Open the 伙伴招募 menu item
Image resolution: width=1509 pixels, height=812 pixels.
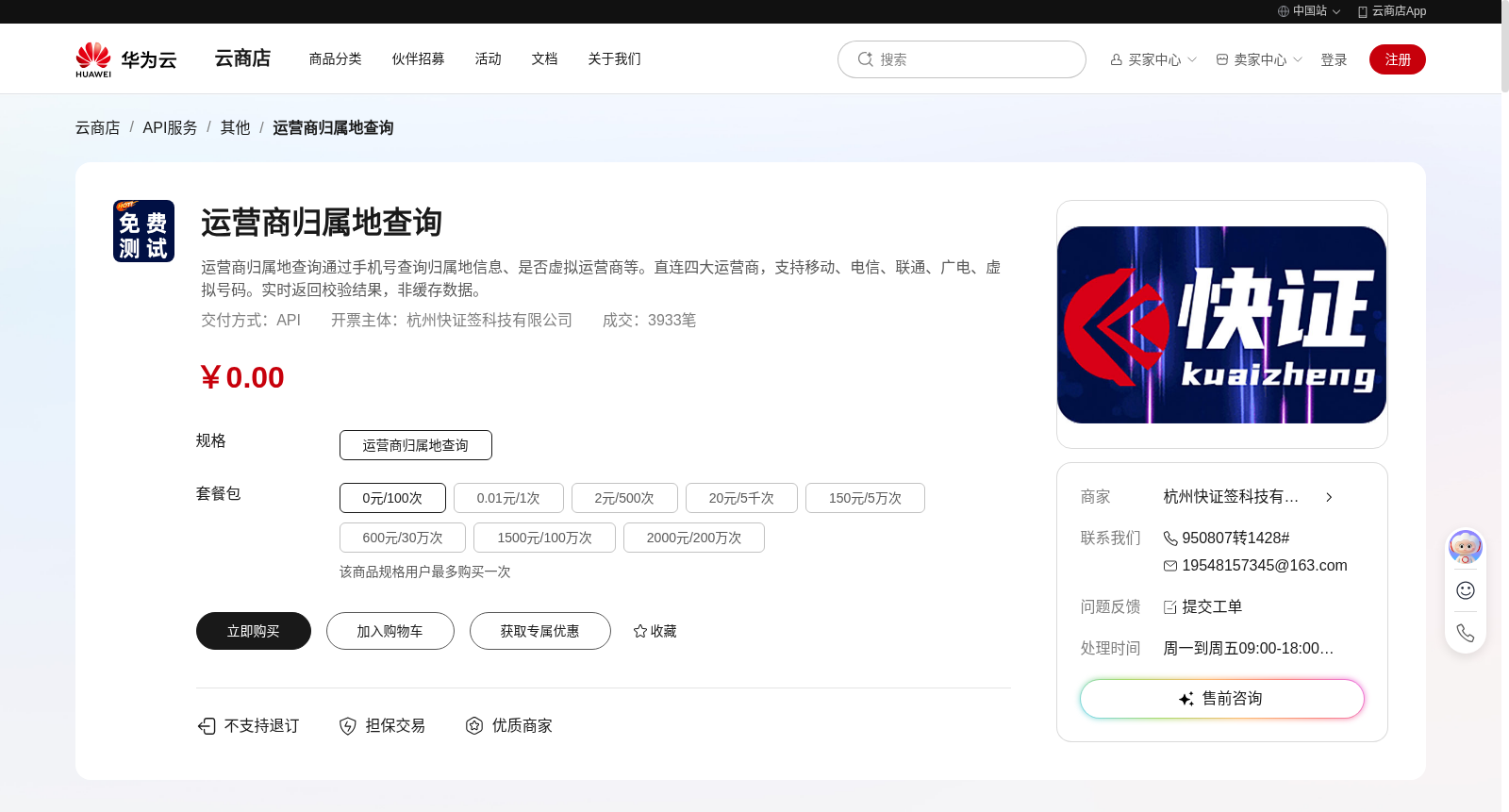coord(419,58)
